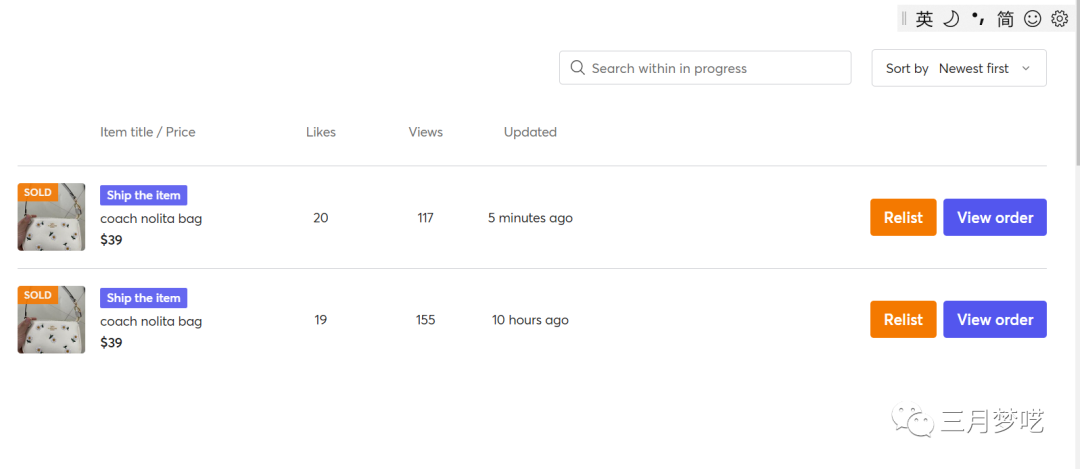This screenshot has height=469, width=1080.
Task: Open IME settings gear icon
Action: pyautogui.click(x=1060, y=19)
